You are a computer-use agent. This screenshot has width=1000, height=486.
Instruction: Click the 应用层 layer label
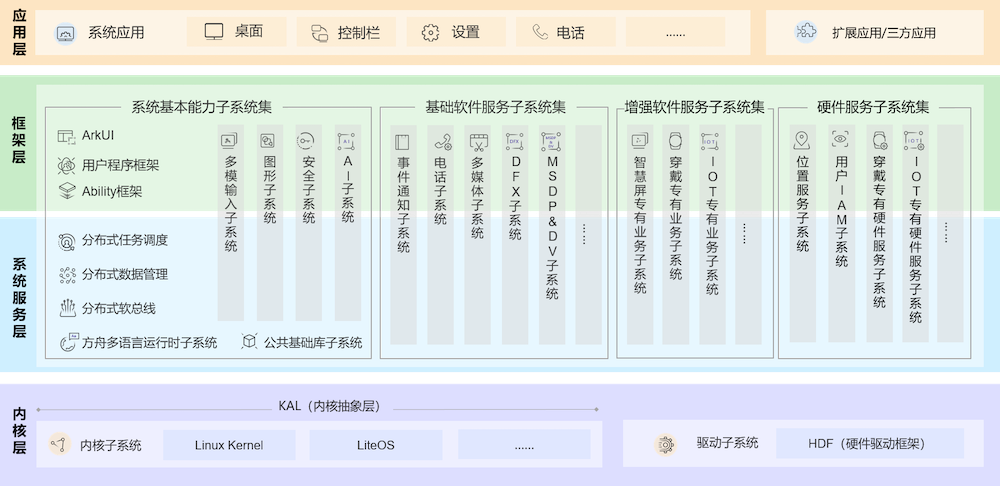(20, 31)
